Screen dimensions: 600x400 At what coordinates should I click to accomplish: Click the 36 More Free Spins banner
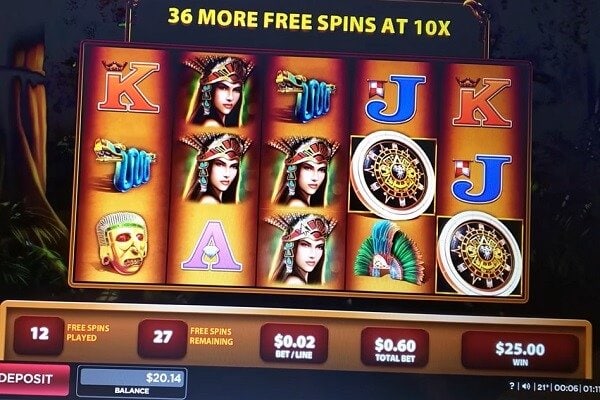tap(309, 22)
